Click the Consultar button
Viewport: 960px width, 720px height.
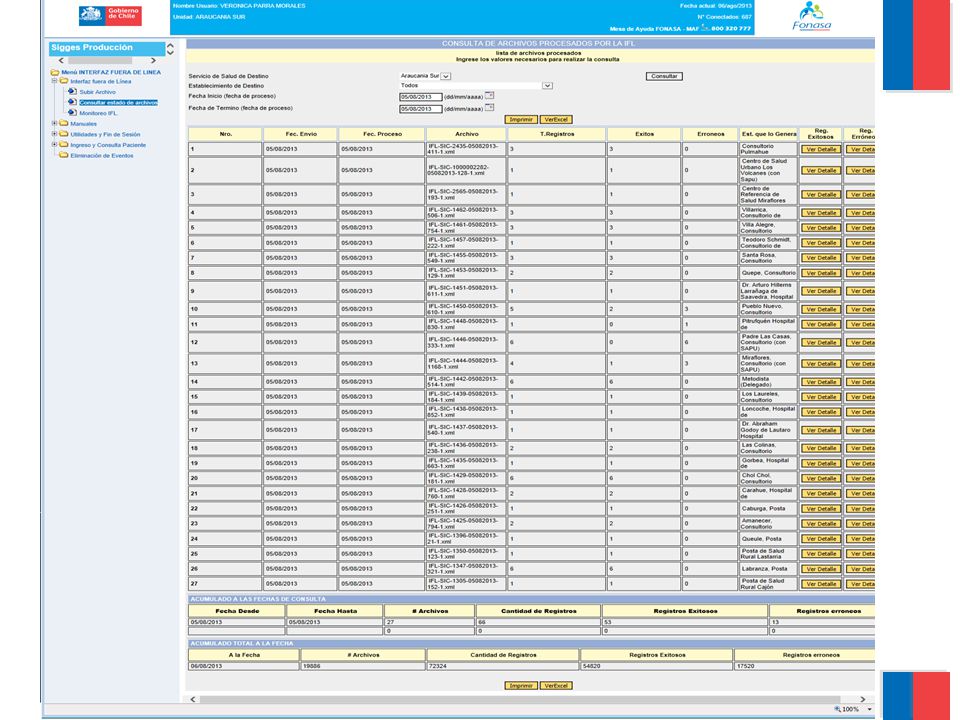(664, 77)
